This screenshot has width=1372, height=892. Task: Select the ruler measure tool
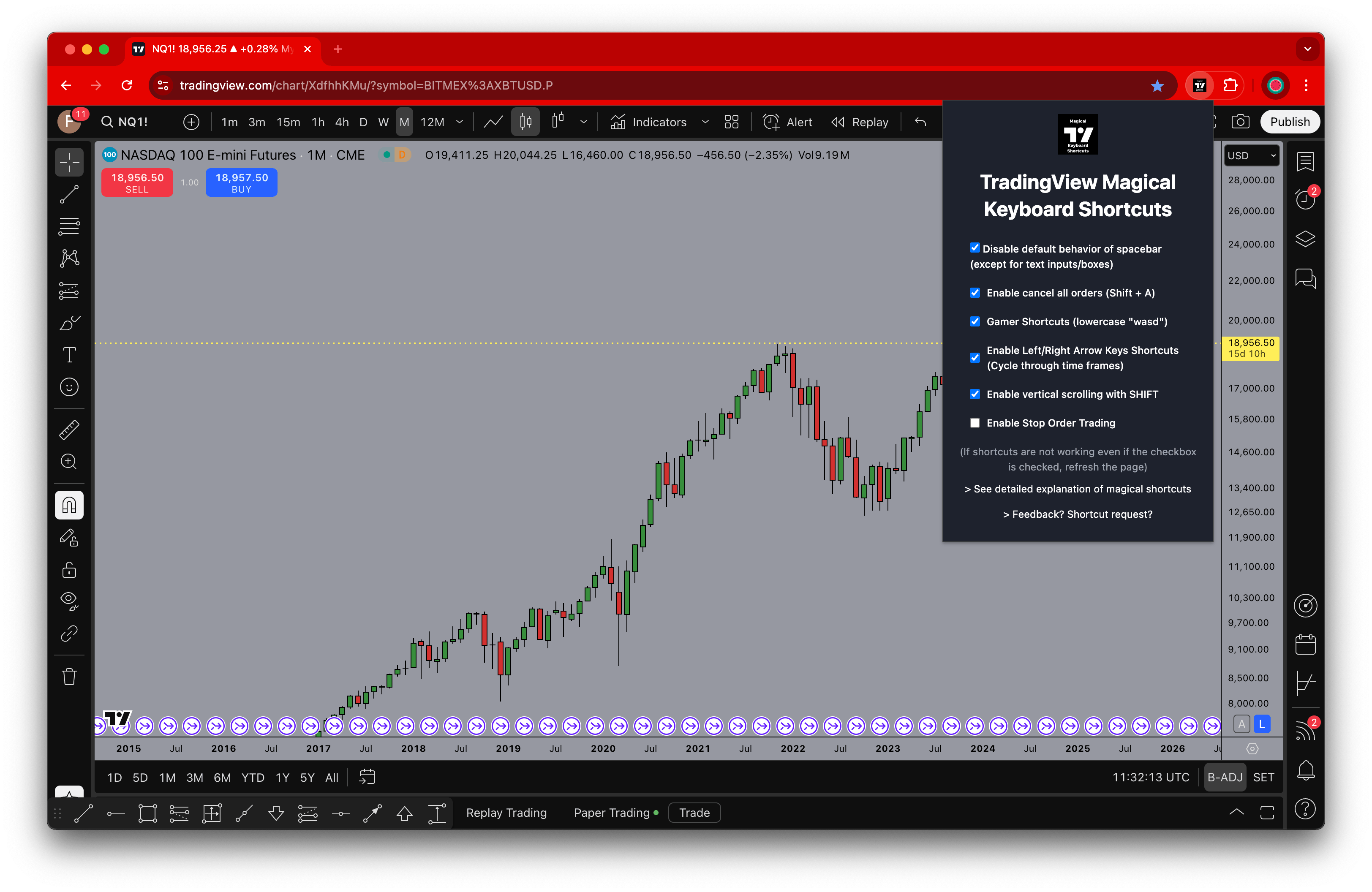[x=69, y=429]
